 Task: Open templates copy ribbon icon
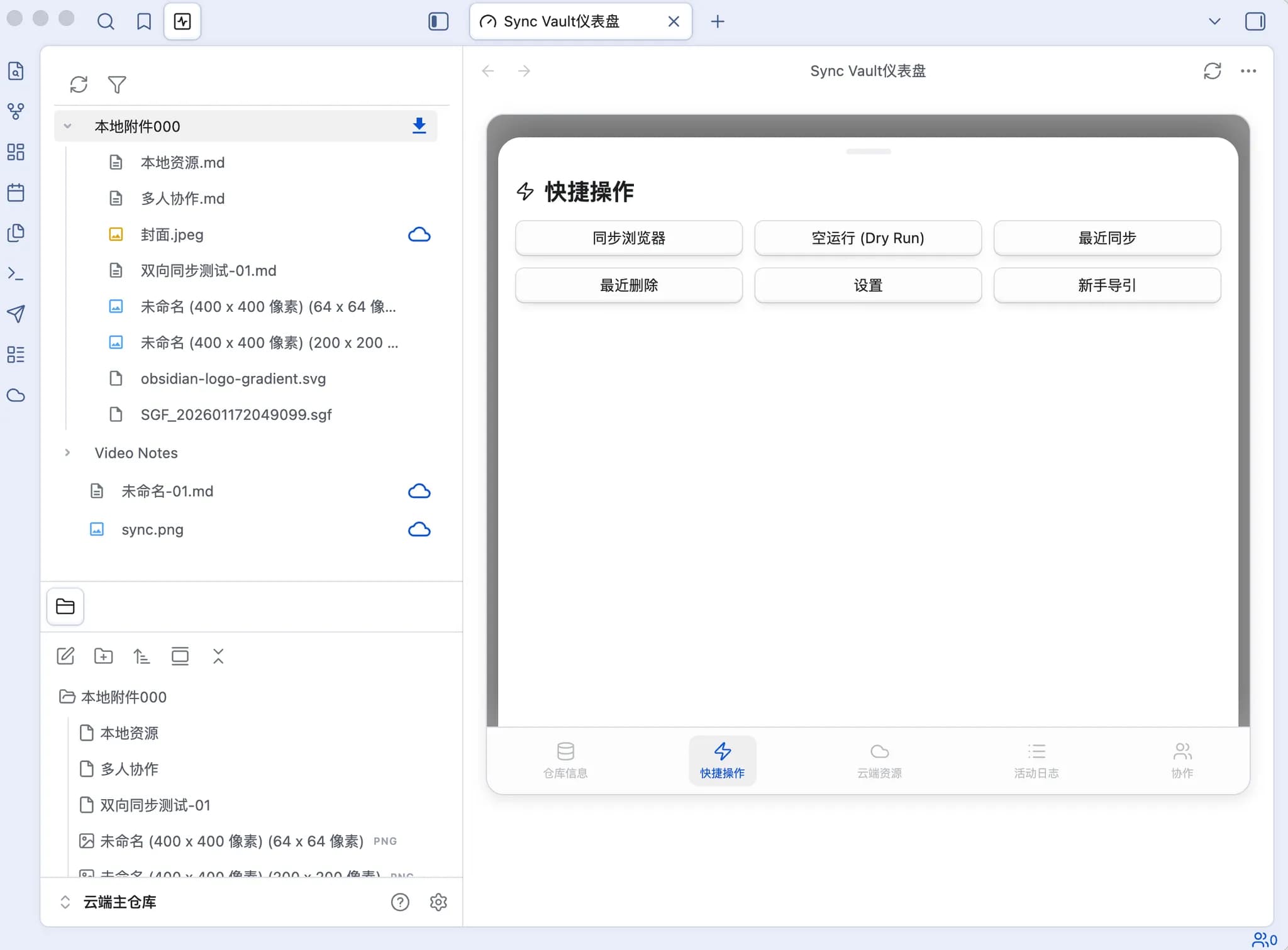[x=16, y=233]
